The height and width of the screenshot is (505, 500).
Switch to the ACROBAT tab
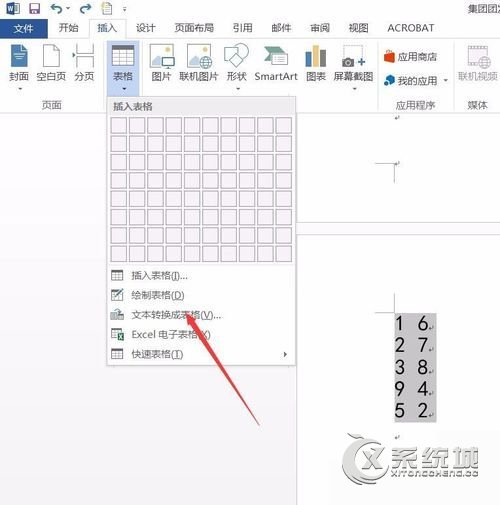[x=411, y=28]
